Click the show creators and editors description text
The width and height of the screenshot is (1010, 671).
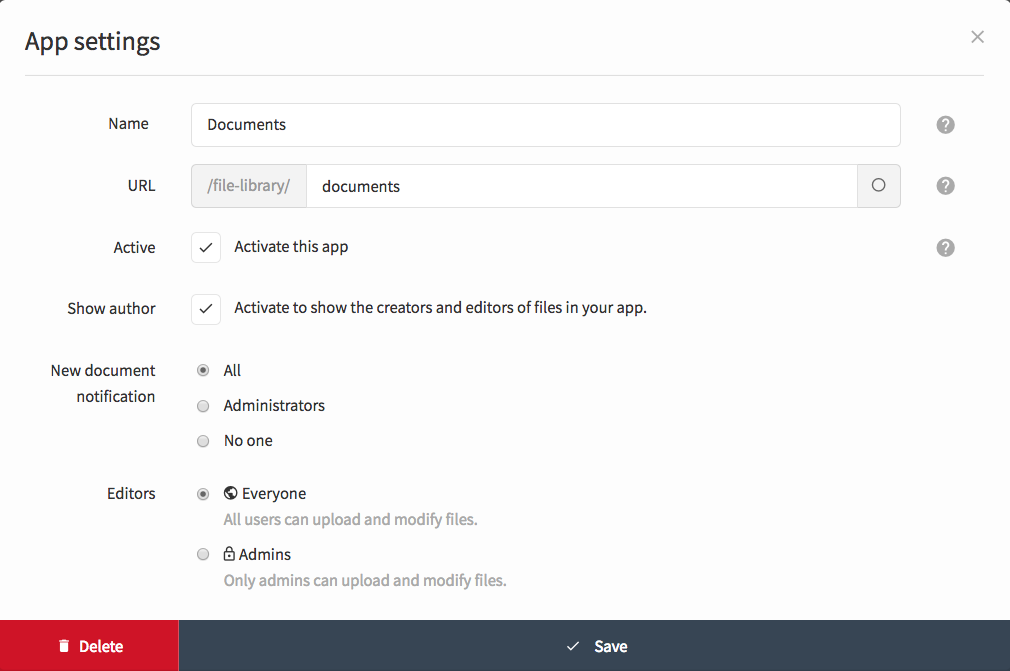tap(441, 308)
